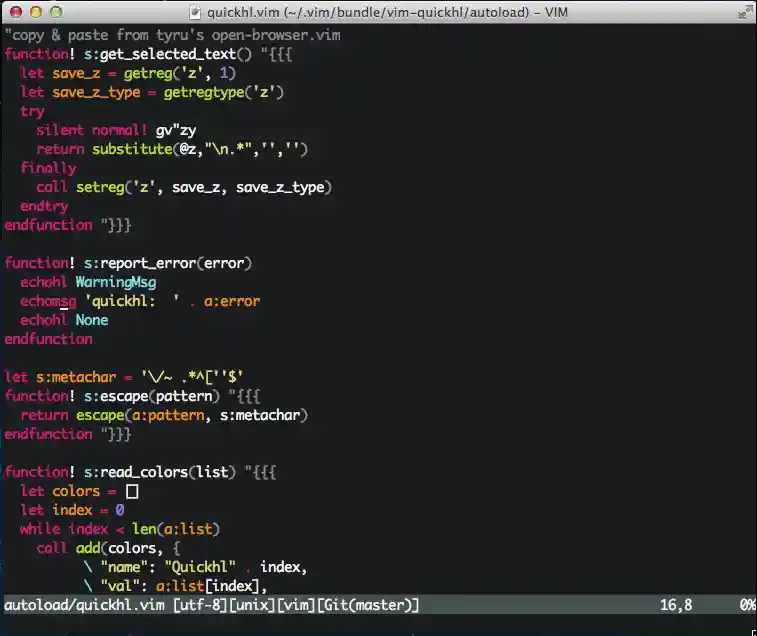
Task: Click the comment line mentioning open-browser.vim
Action: (x=172, y=35)
